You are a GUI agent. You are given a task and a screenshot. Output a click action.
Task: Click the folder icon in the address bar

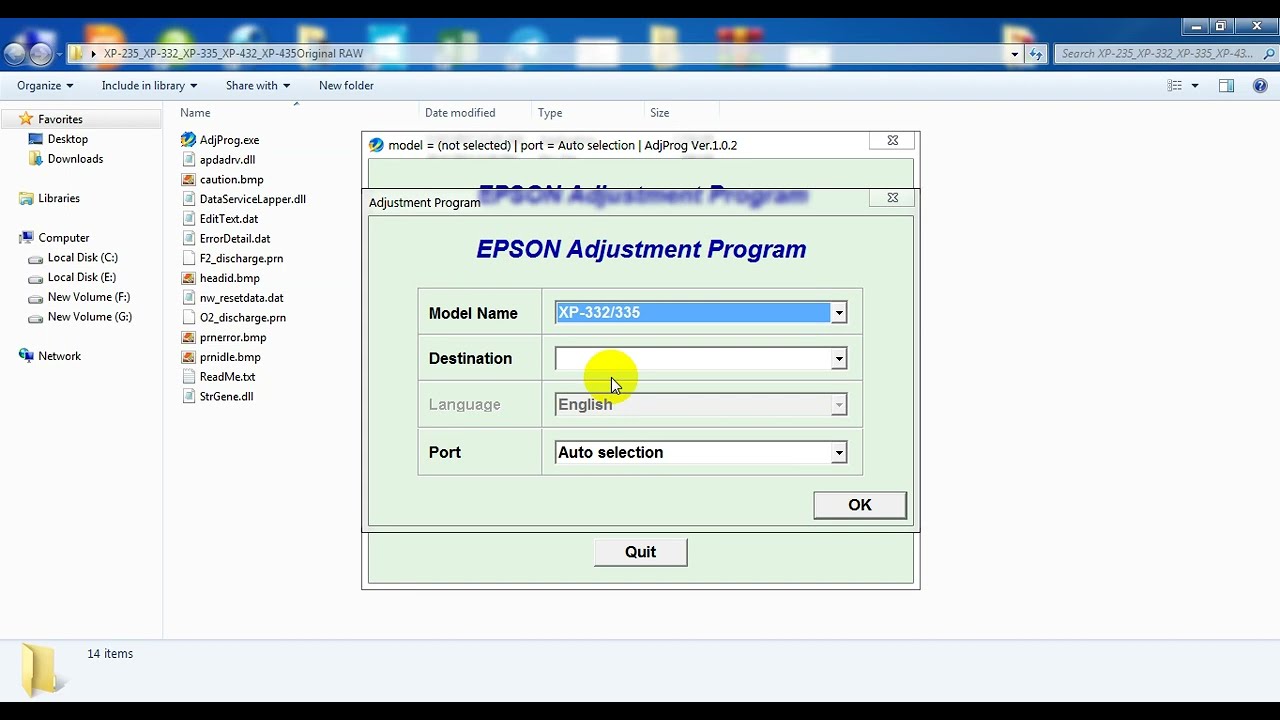click(76, 54)
